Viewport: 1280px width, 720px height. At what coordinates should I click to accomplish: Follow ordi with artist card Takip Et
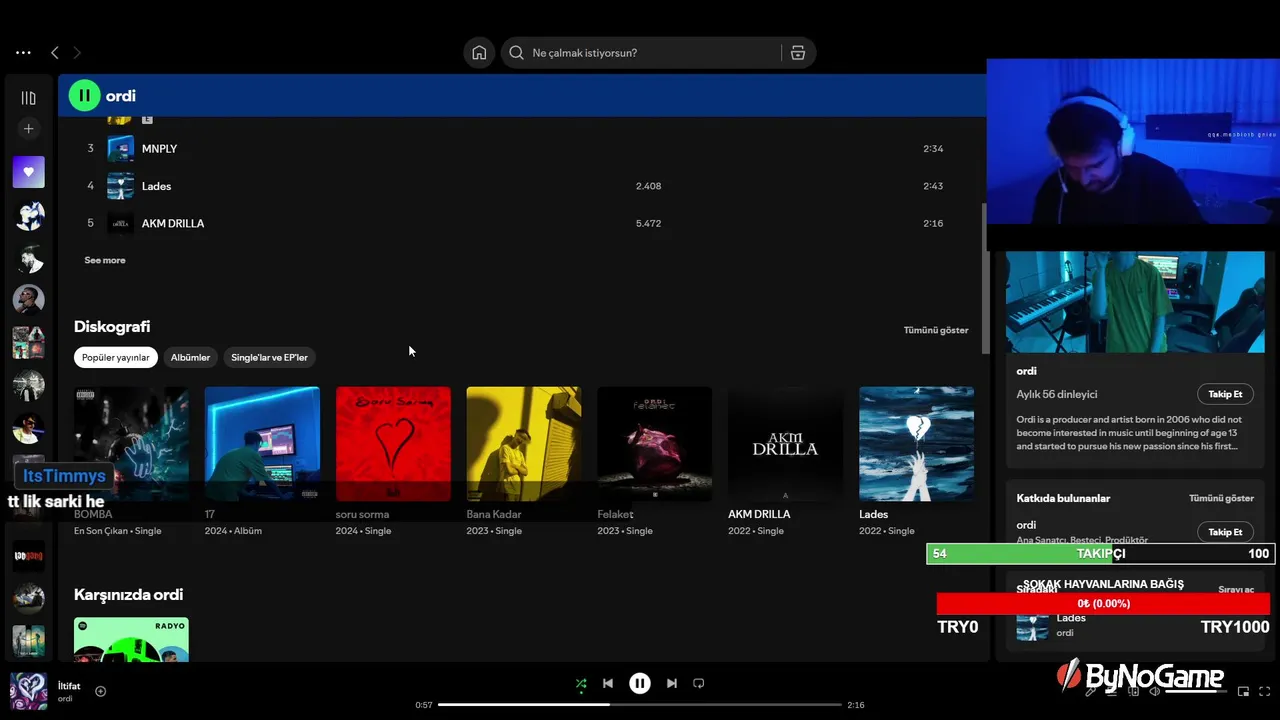pos(1225,394)
